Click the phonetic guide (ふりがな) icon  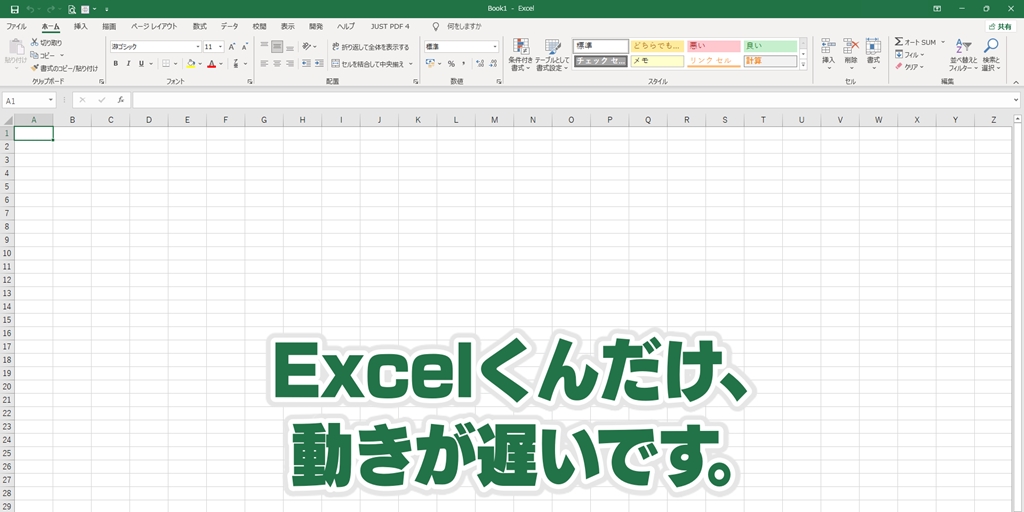point(236,63)
